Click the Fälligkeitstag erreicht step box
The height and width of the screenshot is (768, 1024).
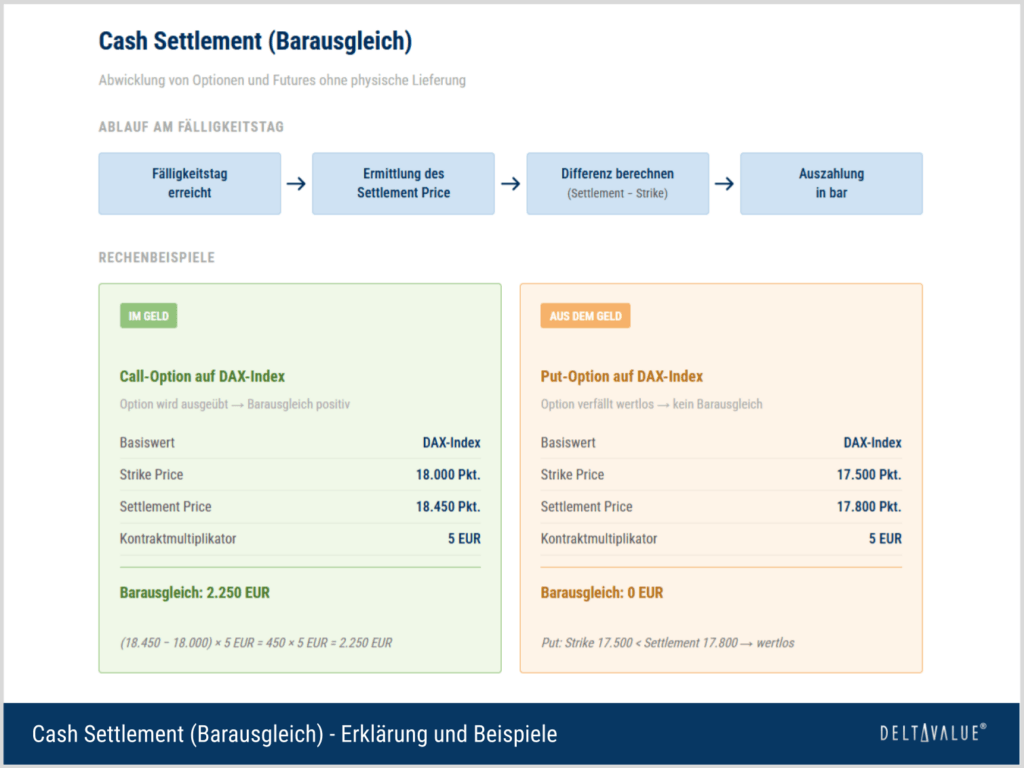pos(189,184)
